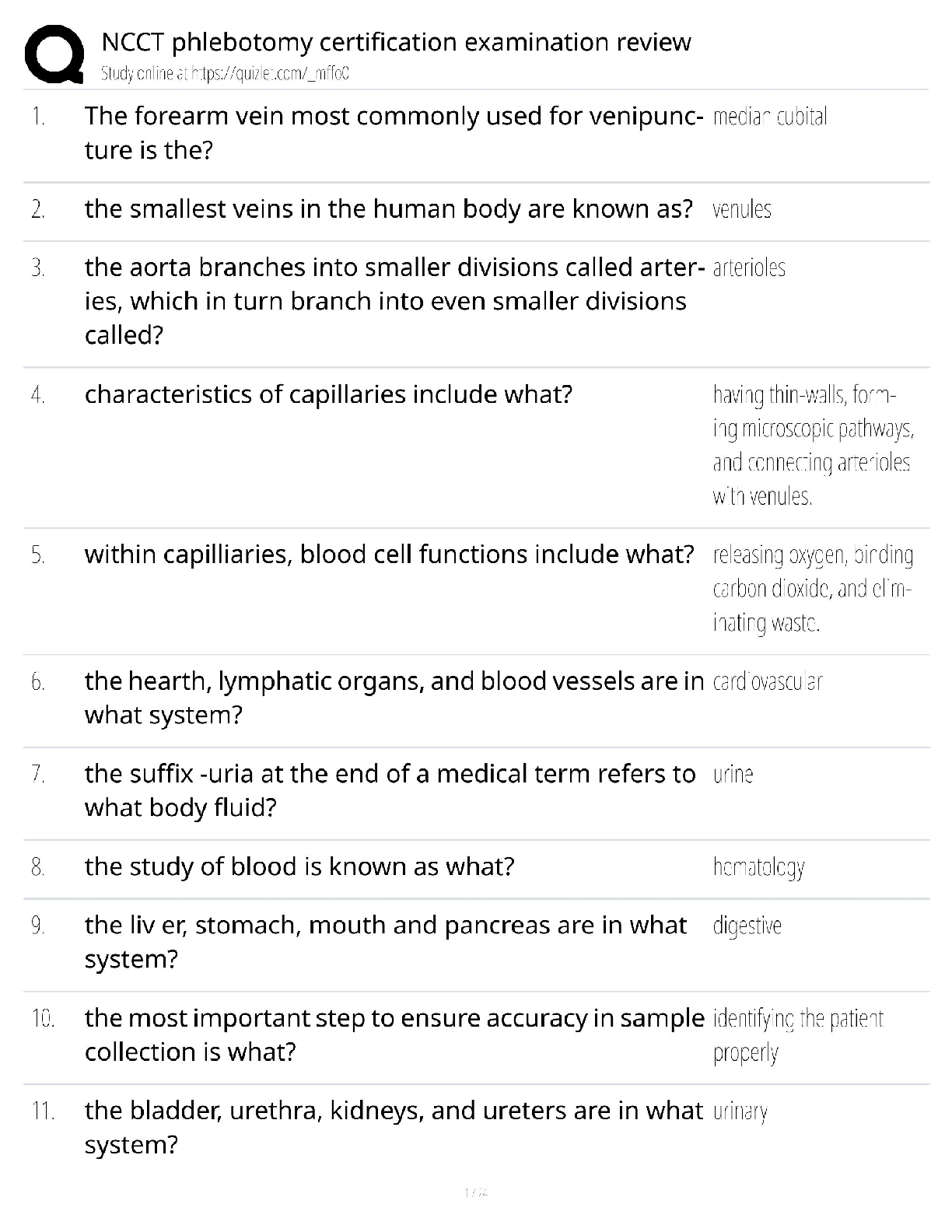The height and width of the screenshot is (1232, 952).
Task: Click the Quizlet Q logo icon
Action: (54, 54)
